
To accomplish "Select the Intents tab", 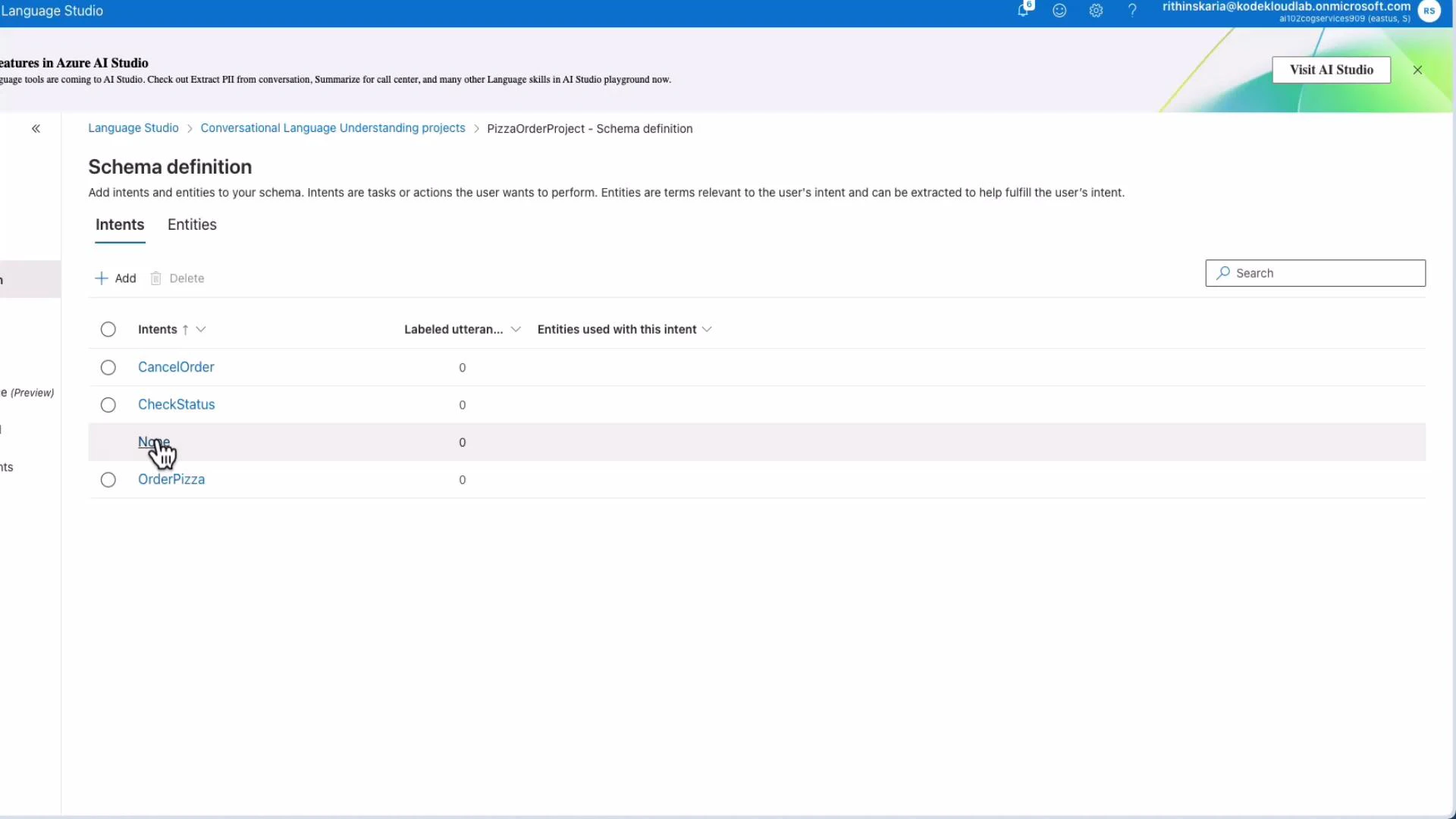I will point(119,224).
